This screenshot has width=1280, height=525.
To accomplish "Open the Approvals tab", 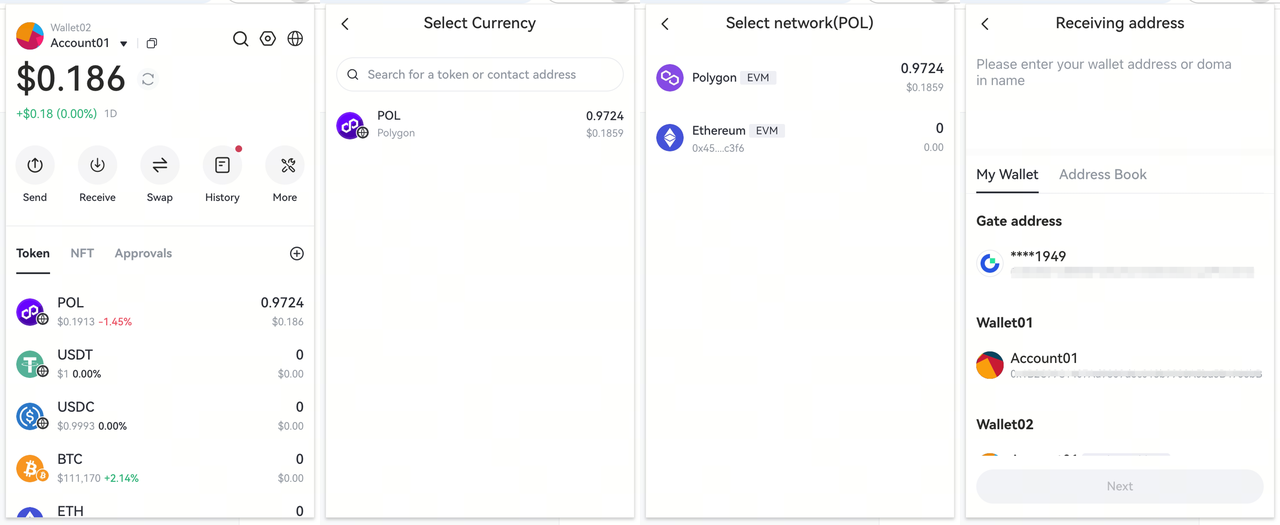I will pos(143,254).
